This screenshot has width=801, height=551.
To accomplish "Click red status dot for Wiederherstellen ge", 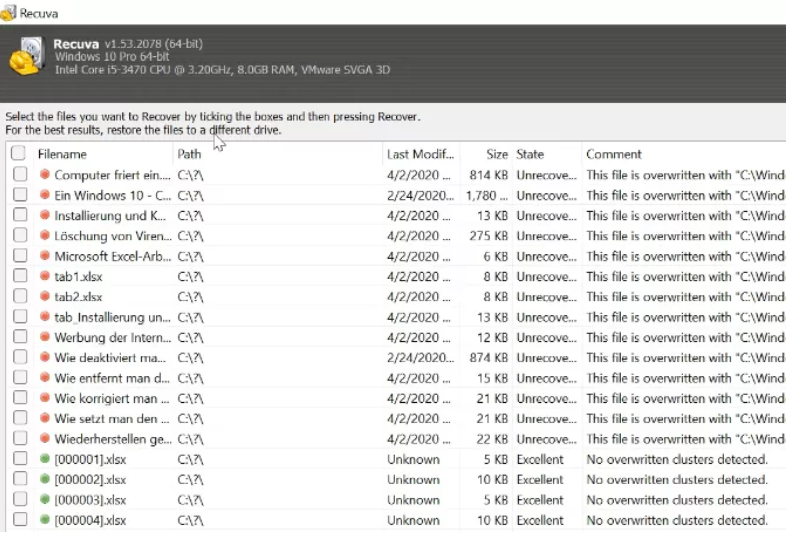I will coord(45,439).
